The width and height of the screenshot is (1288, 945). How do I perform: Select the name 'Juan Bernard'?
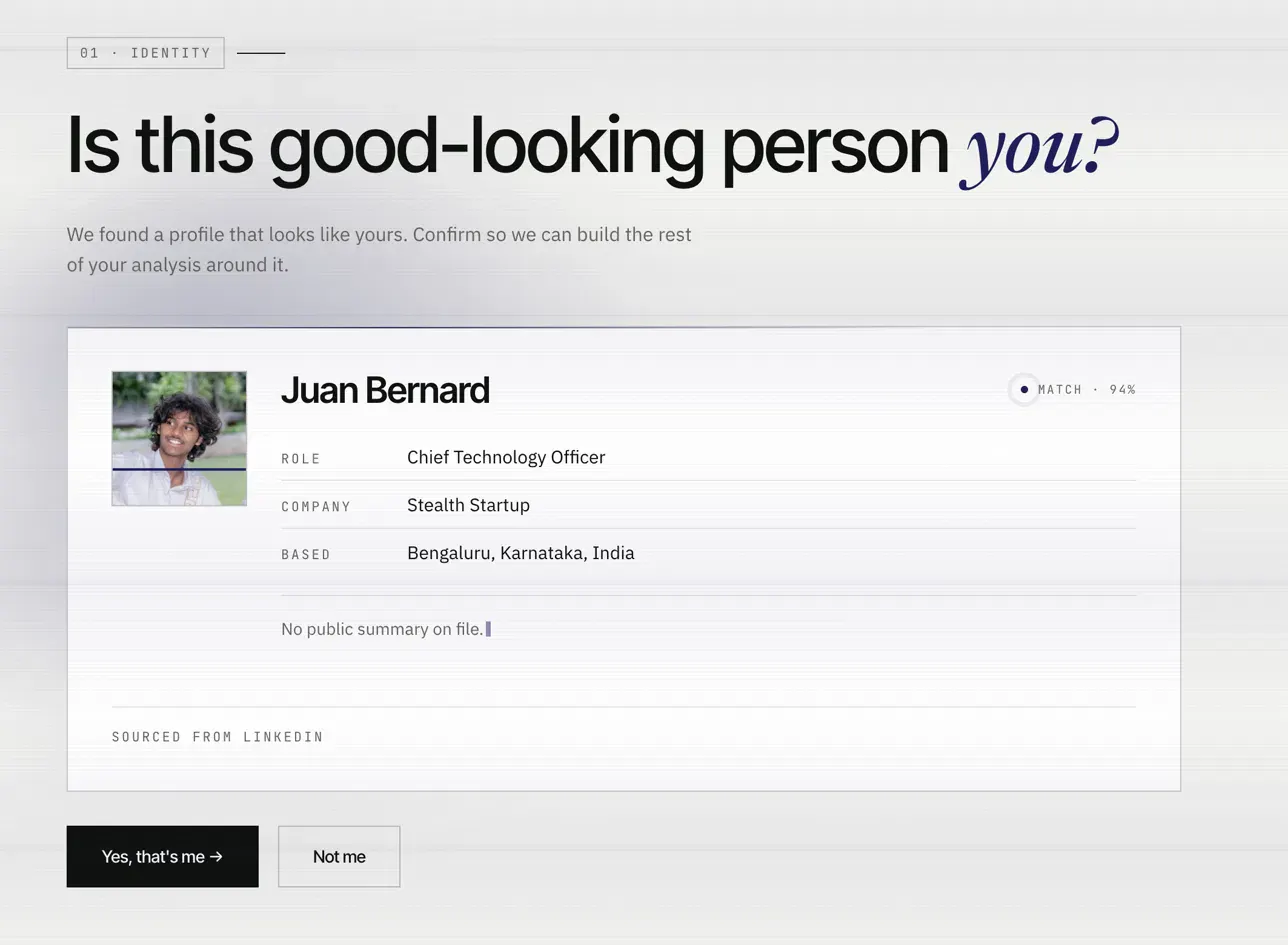(385, 390)
